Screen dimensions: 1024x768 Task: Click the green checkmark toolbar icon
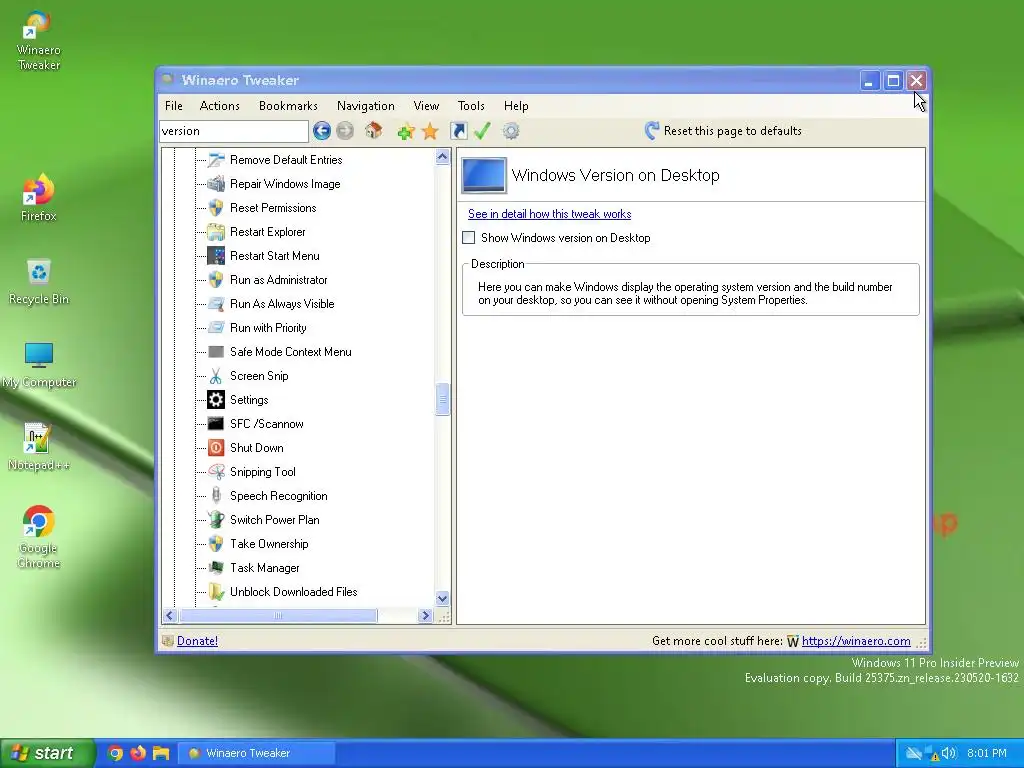[x=482, y=131]
